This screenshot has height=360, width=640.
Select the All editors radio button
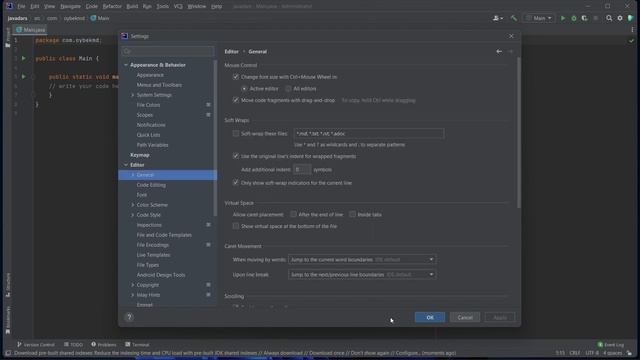288,89
